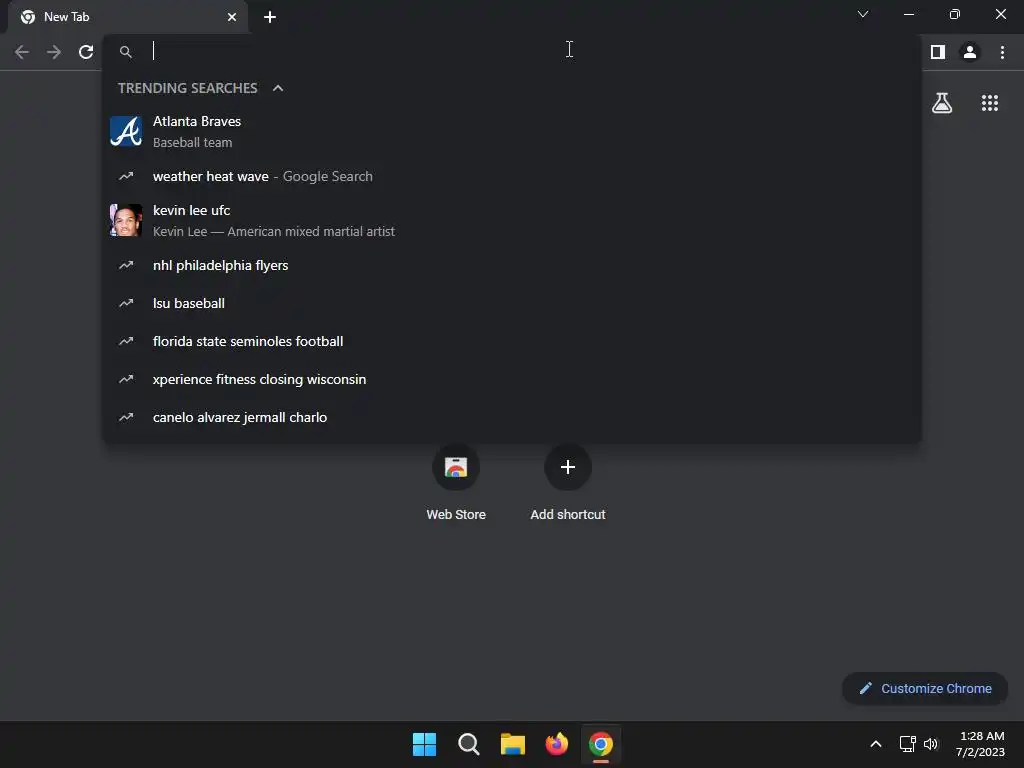Image resolution: width=1024 pixels, height=768 pixels.
Task: Choose florida state seminoles football suggestion
Action: point(512,341)
